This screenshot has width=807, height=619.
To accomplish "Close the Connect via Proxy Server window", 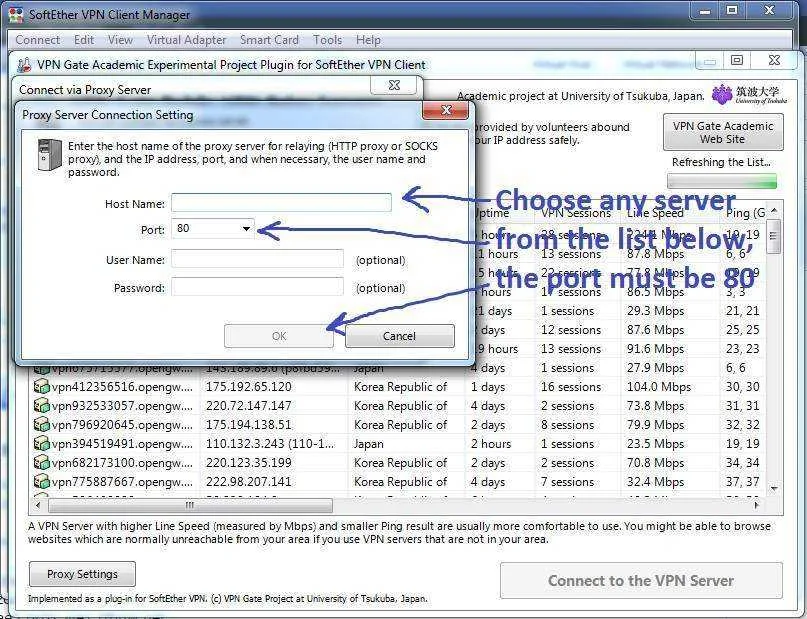I will click(394, 85).
